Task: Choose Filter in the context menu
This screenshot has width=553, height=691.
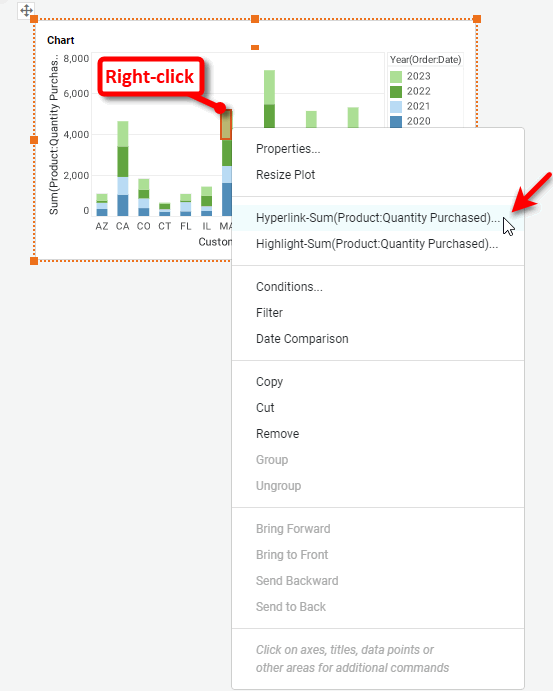Action: 269,313
